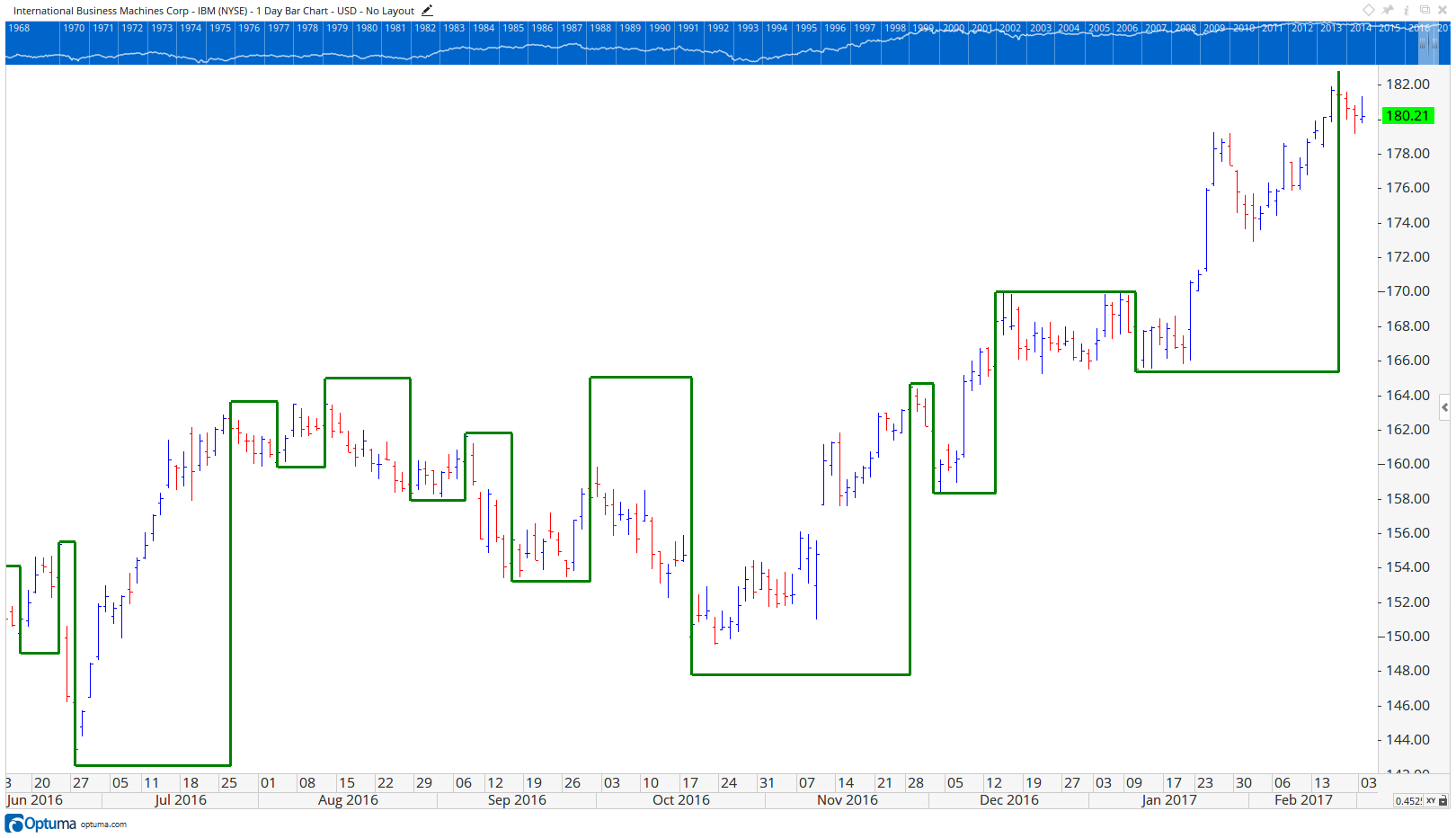
Task: Jump to 1987 in the overview timeline
Action: 572,28
